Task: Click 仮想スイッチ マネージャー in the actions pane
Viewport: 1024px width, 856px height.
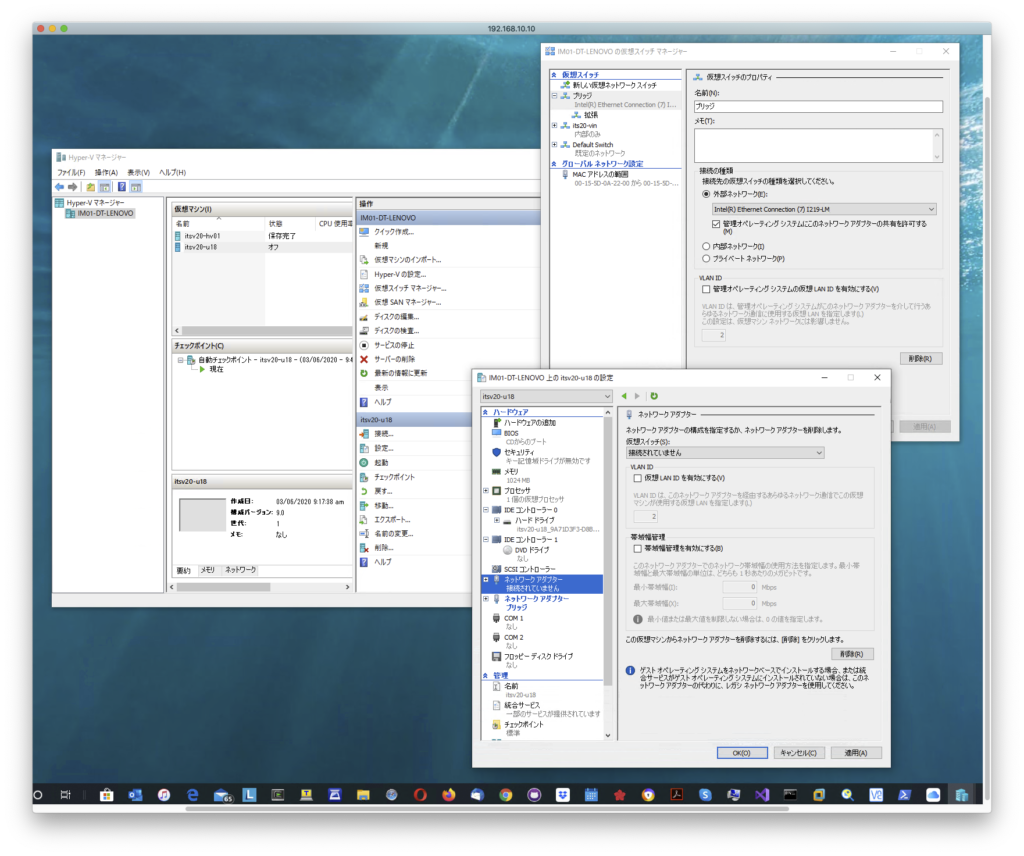Action: pos(408,288)
